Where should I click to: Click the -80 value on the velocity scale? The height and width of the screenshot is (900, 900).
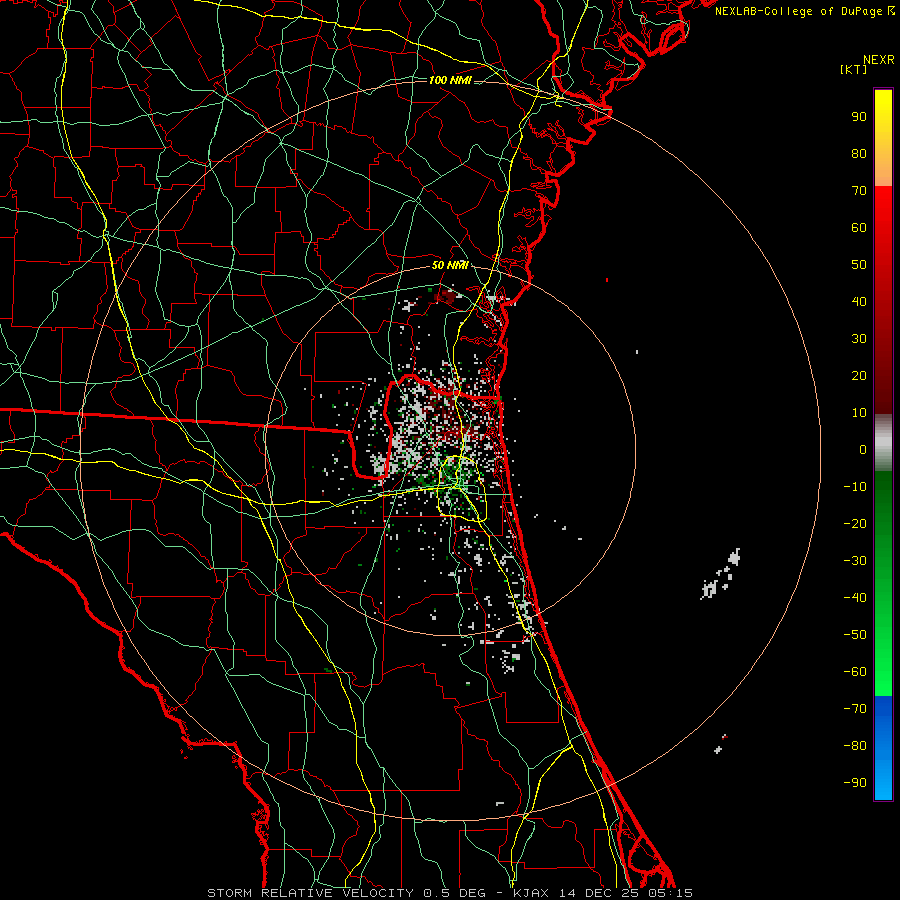pos(855,746)
